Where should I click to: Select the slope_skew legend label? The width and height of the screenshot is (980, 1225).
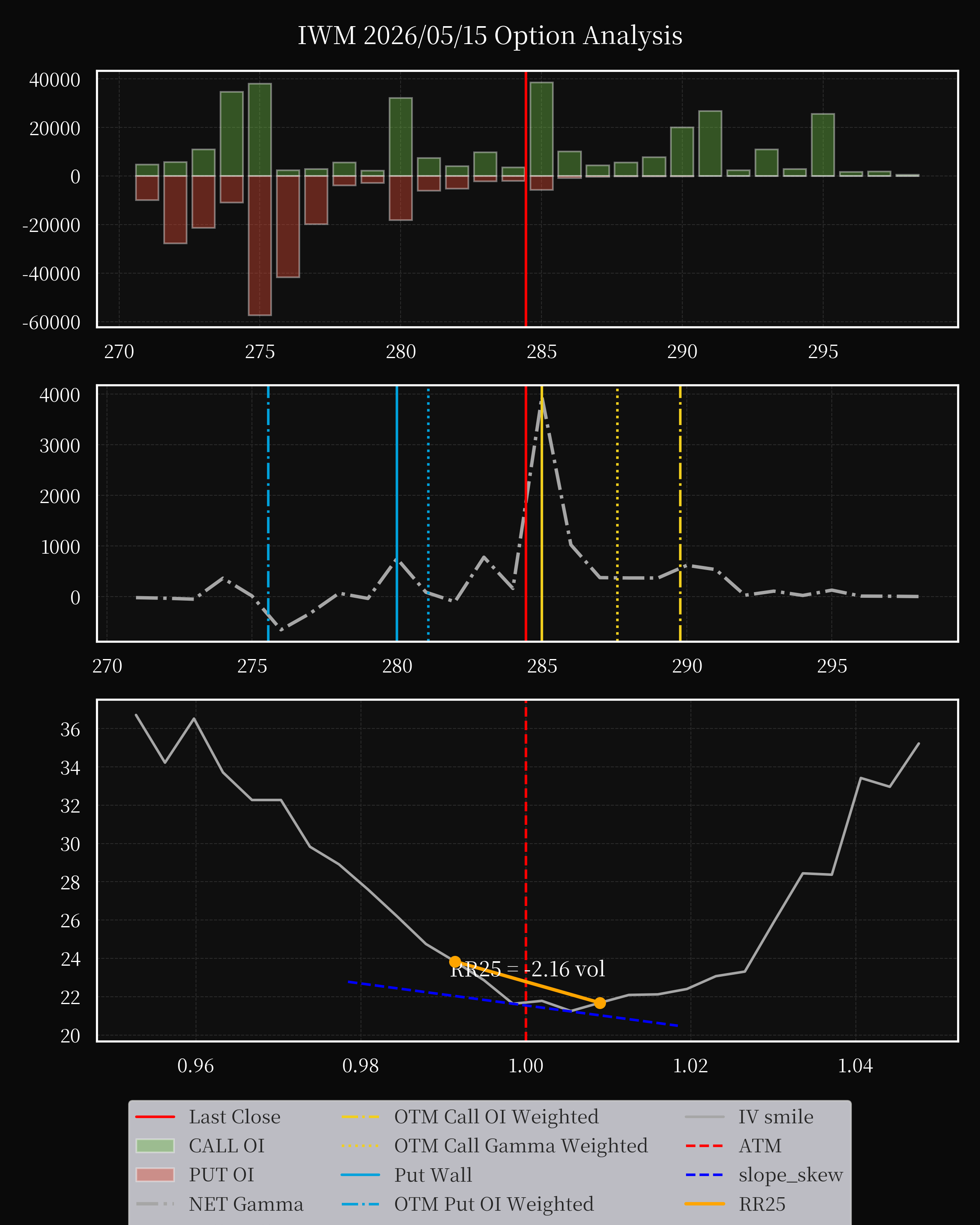(791, 1175)
